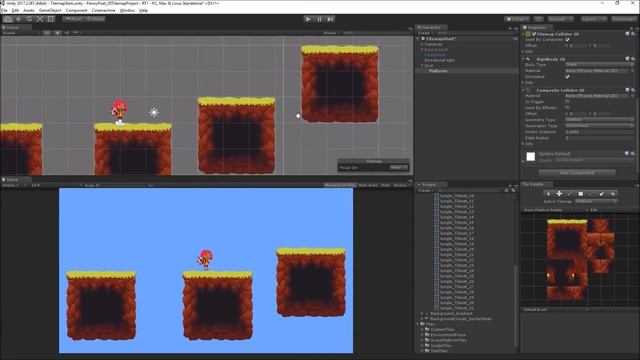Disable the Tilemap Collider 2D component checkbox
This screenshot has height=360, width=640.
[x=534, y=34]
